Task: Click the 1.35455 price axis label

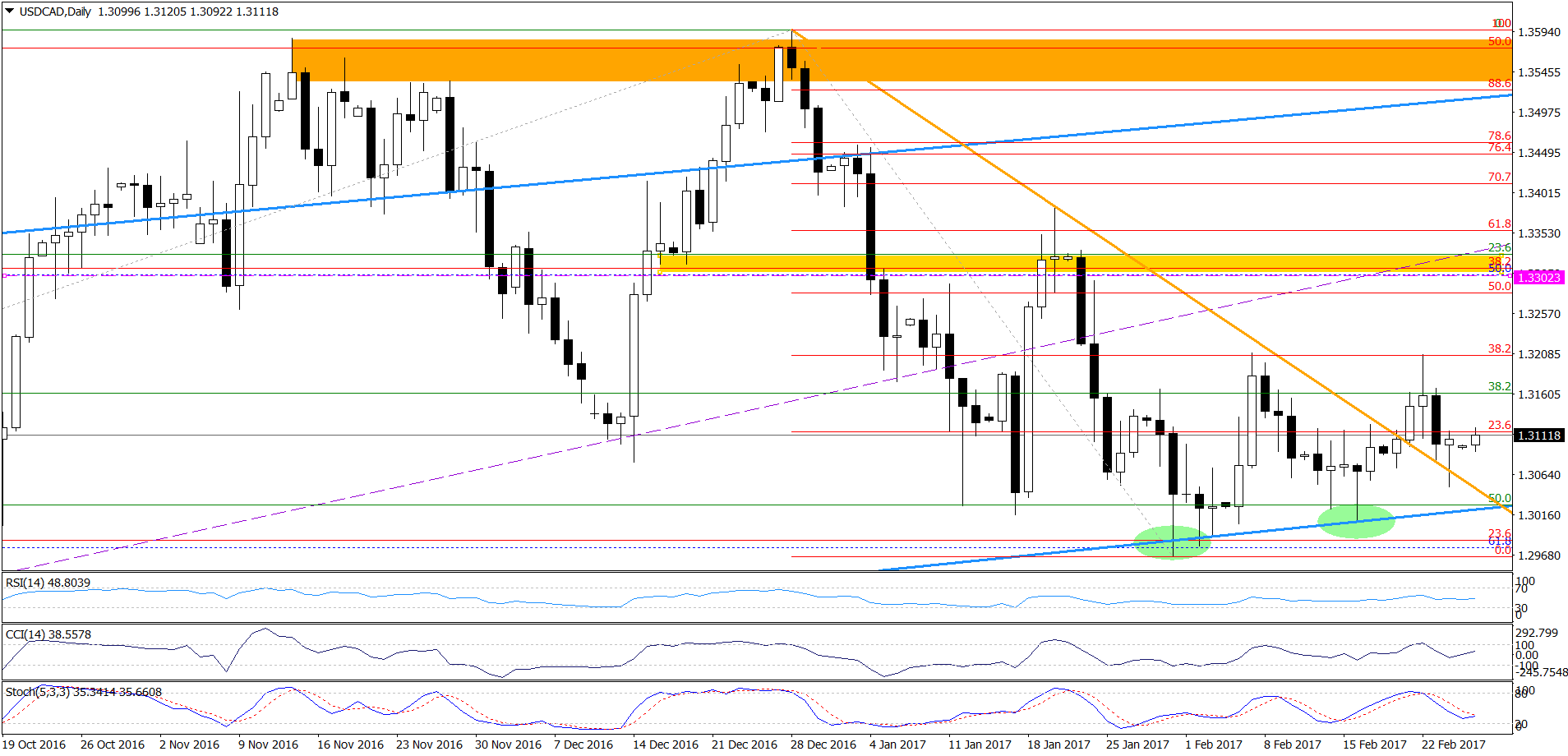Action: click(x=1539, y=72)
